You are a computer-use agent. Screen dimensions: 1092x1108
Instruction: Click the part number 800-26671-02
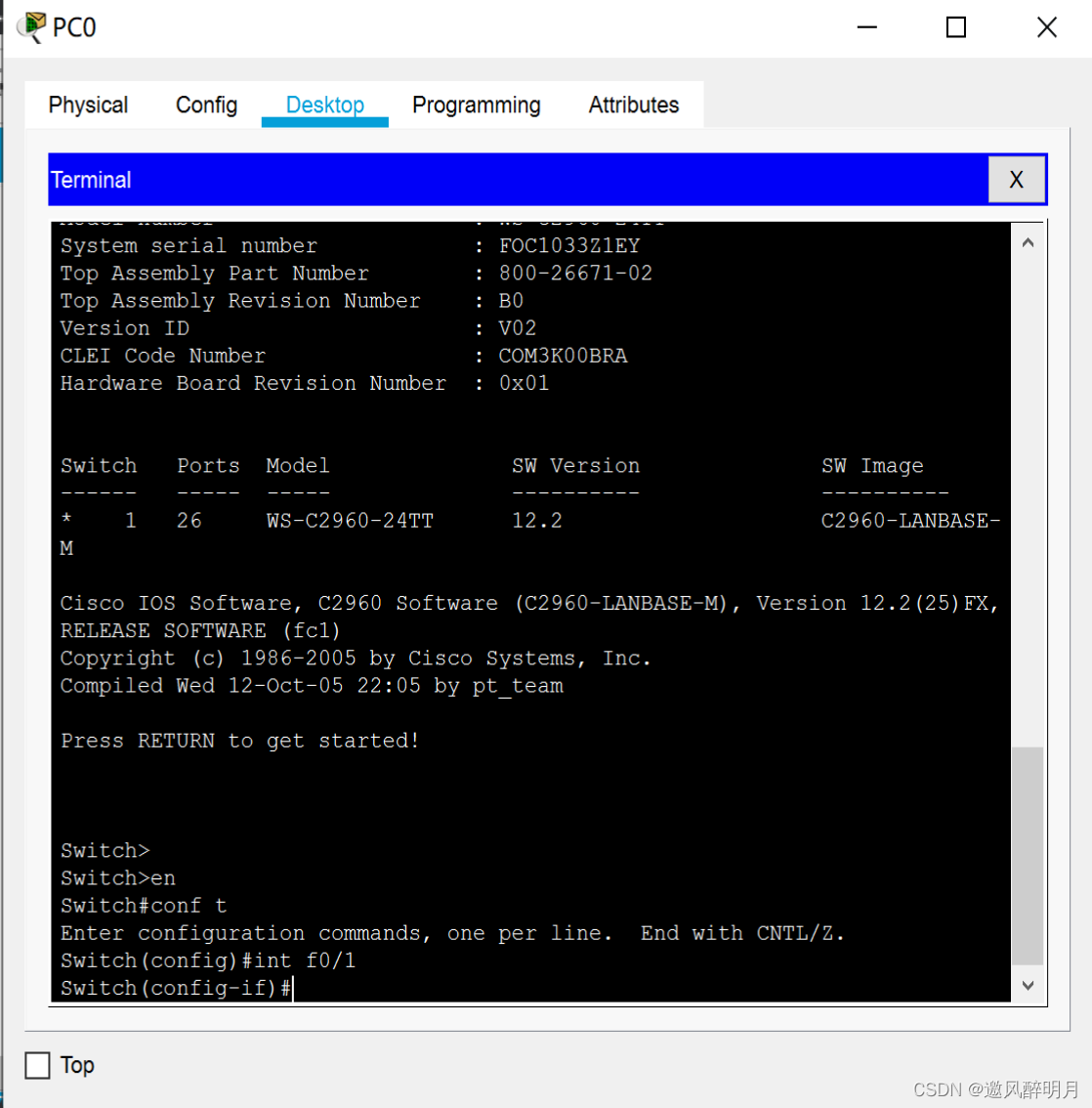575,274
